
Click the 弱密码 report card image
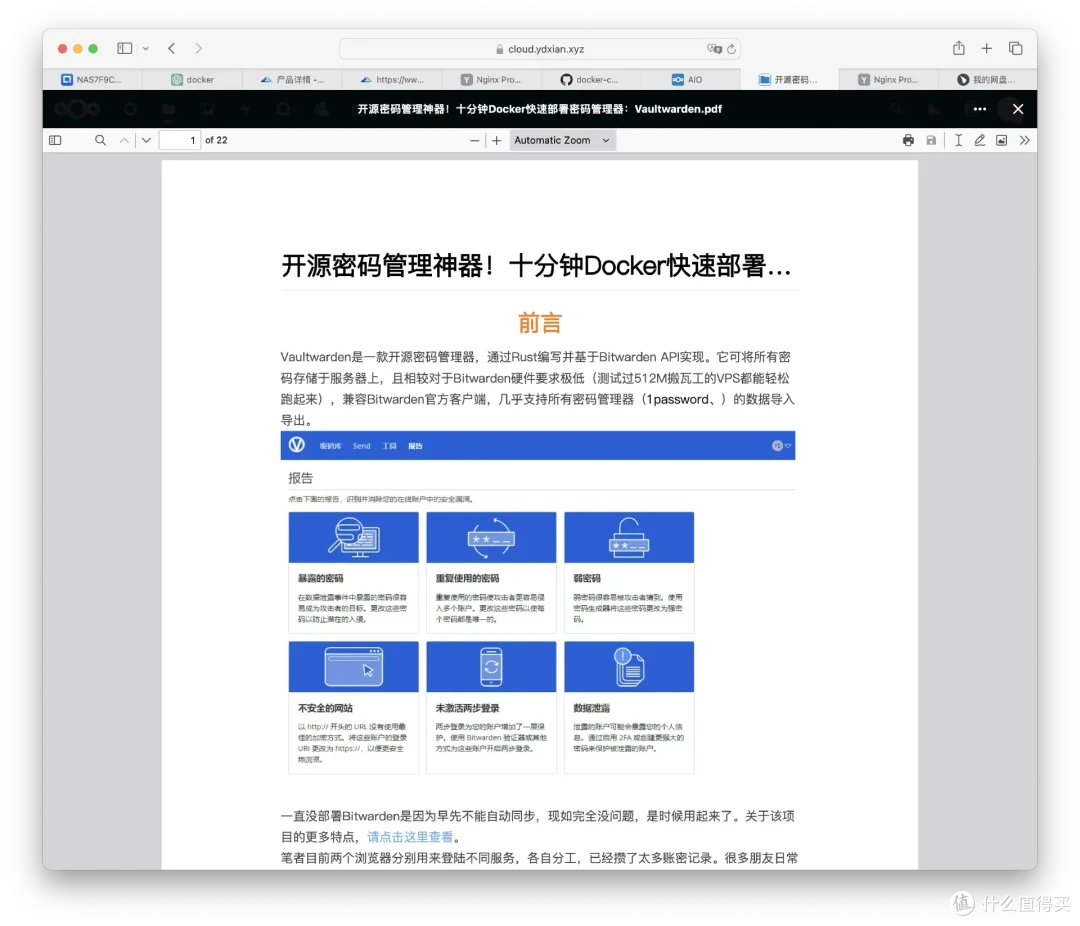(629, 537)
